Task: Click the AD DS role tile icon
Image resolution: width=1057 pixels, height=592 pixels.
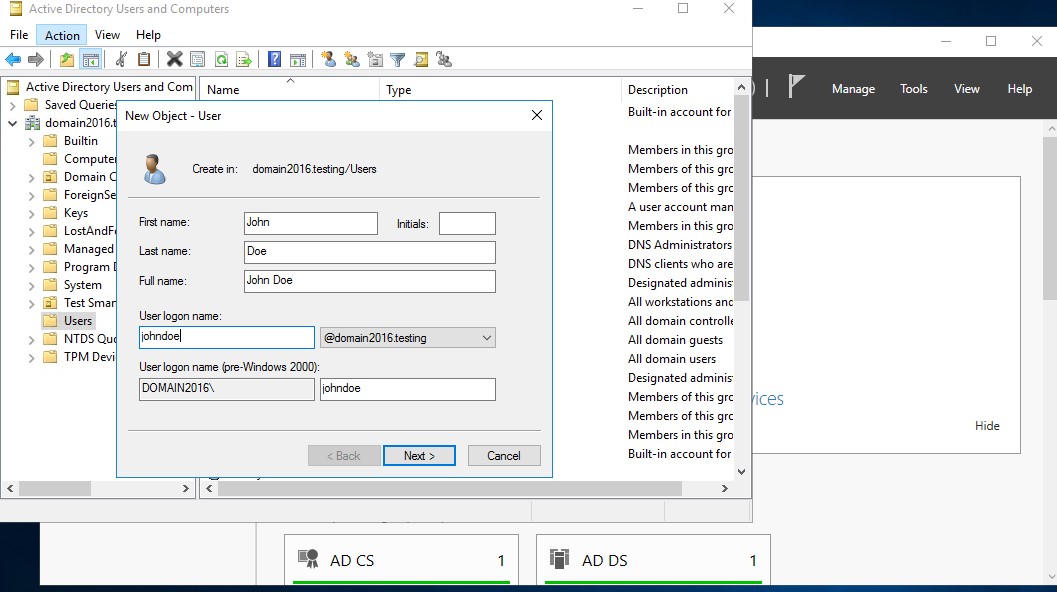Action: tap(560, 559)
